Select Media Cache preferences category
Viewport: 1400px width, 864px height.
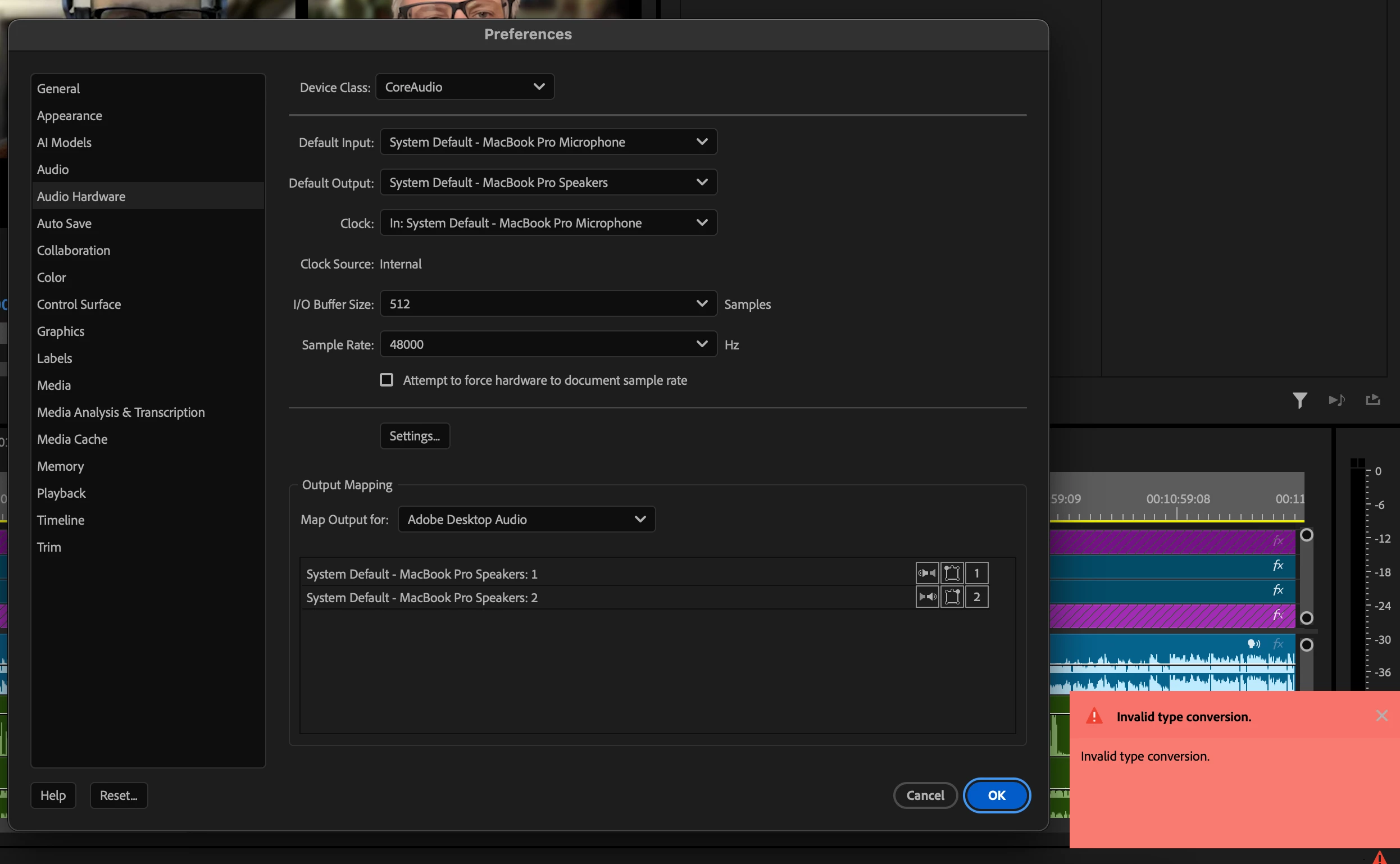[72, 439]
